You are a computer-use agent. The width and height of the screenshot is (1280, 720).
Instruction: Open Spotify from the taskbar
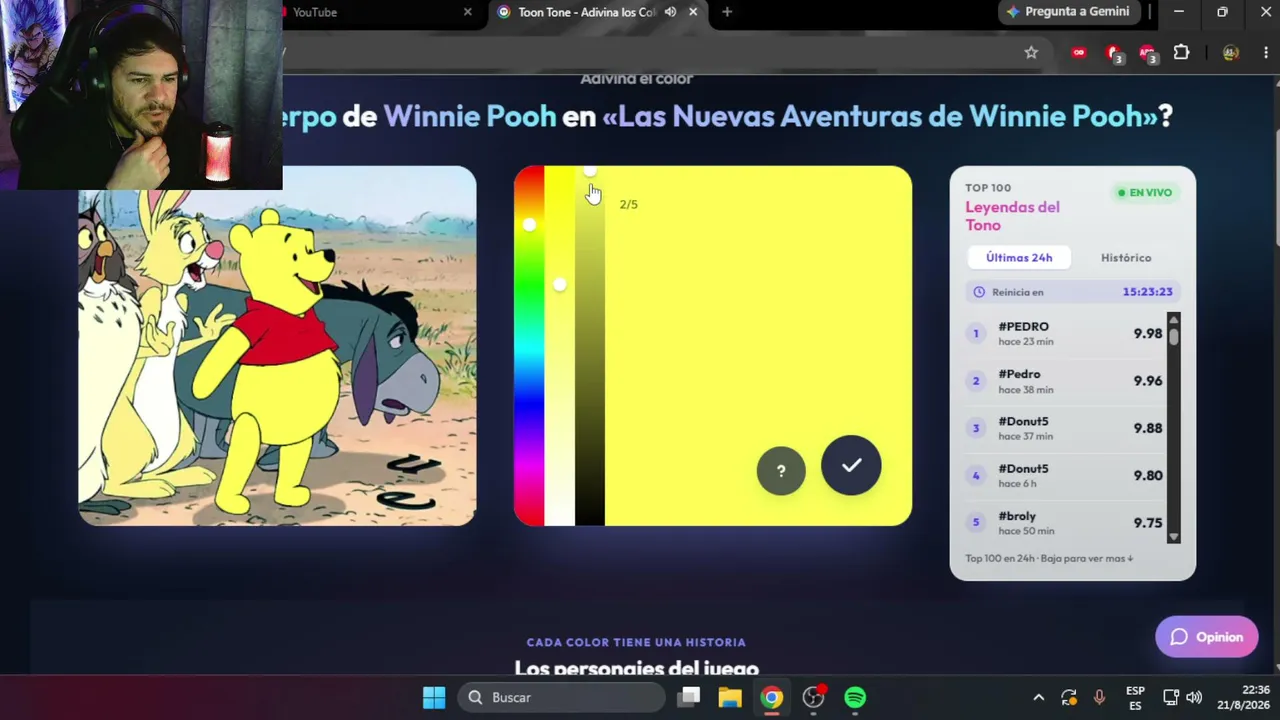(855, 697)
